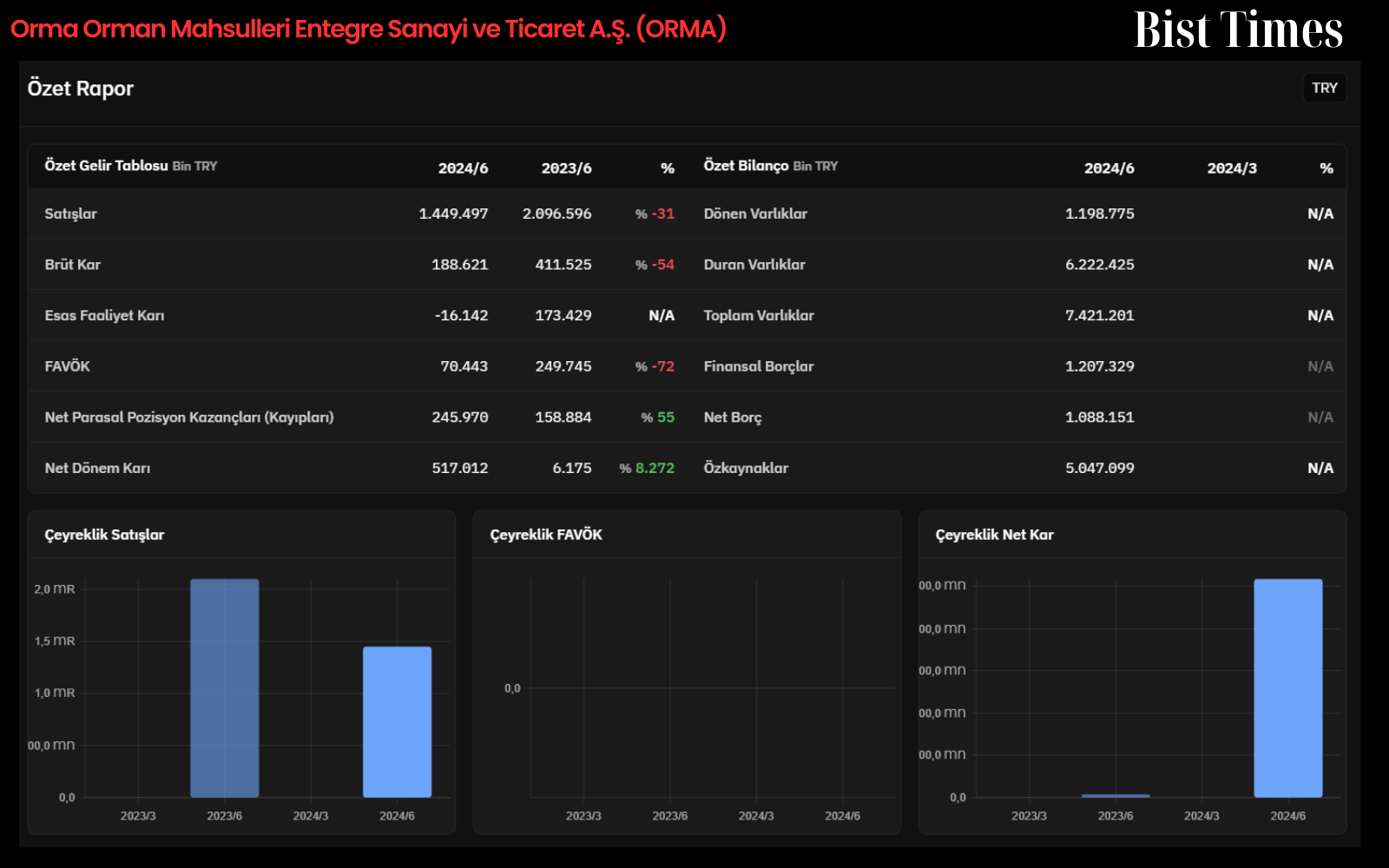Click the 2024/6 bar in Çeyreklik Net Kar chart
Screen dimensions: 1389x868
(x=1288, y=688)
